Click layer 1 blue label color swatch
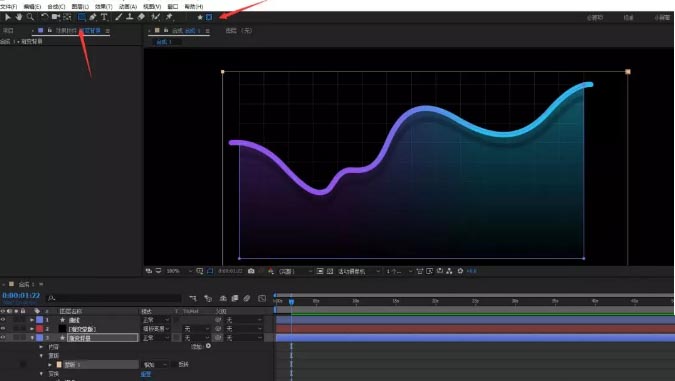The width and height of the screenshot is (675, 381). click(40, 320)
